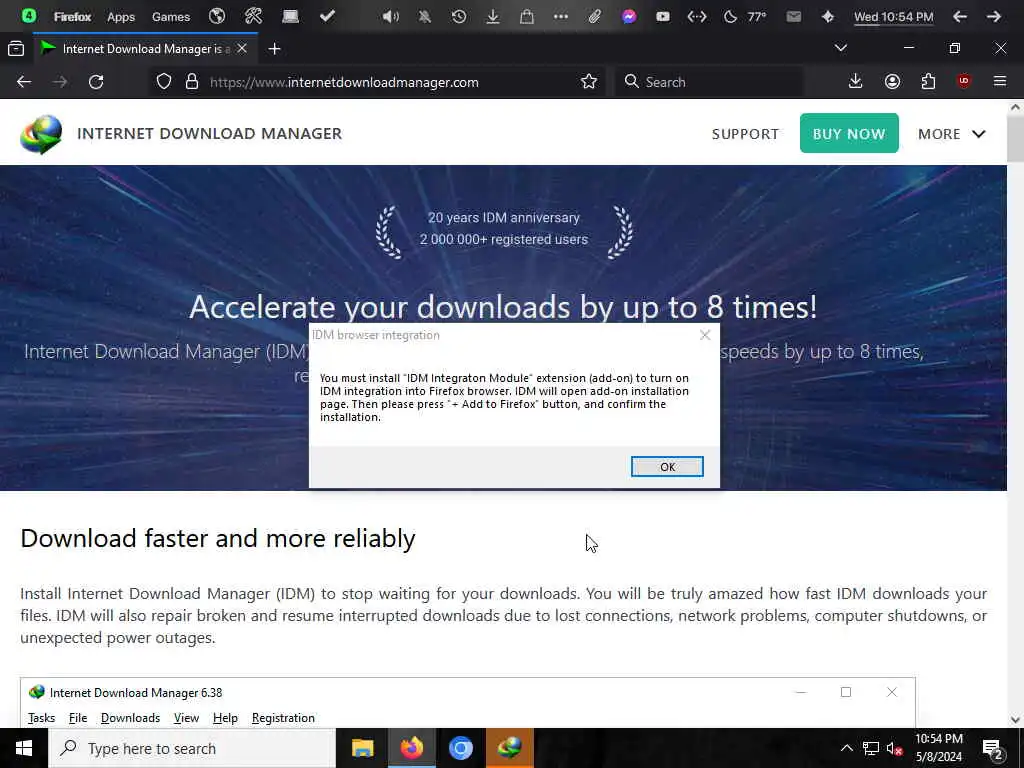Expand the MORE dropdown menu
Viewport: 1024px width, 768px height.
pos(952,134)
